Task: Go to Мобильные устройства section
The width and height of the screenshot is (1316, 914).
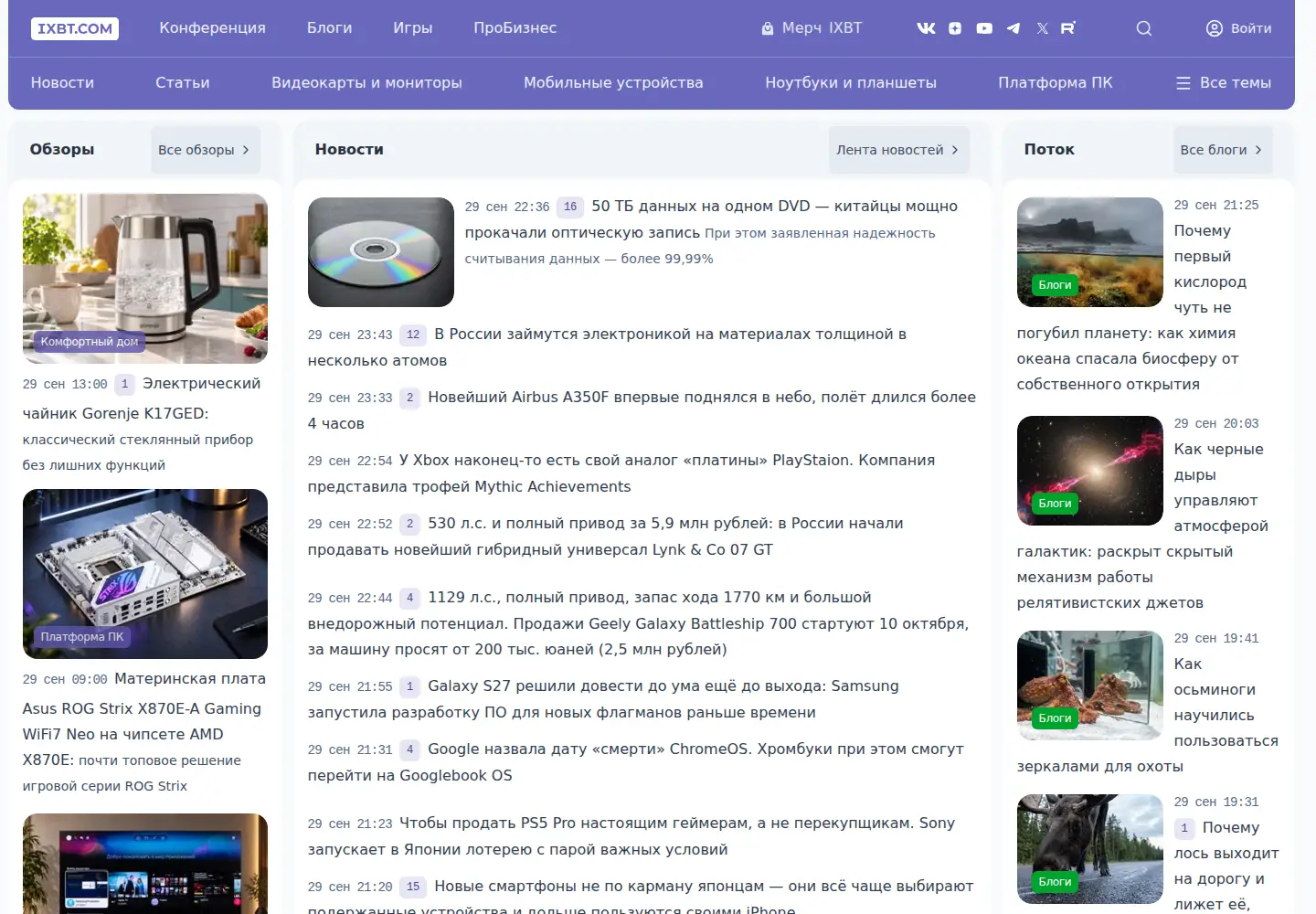Action: click(613, 82)
